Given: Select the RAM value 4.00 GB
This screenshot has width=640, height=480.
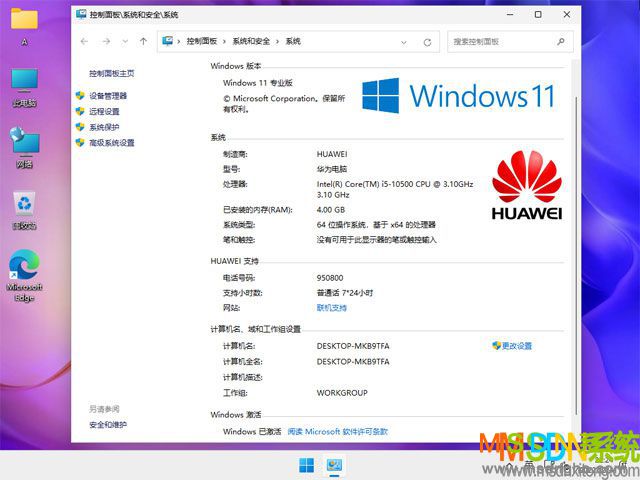Looking at the screenshot, I should coord(331,210).
